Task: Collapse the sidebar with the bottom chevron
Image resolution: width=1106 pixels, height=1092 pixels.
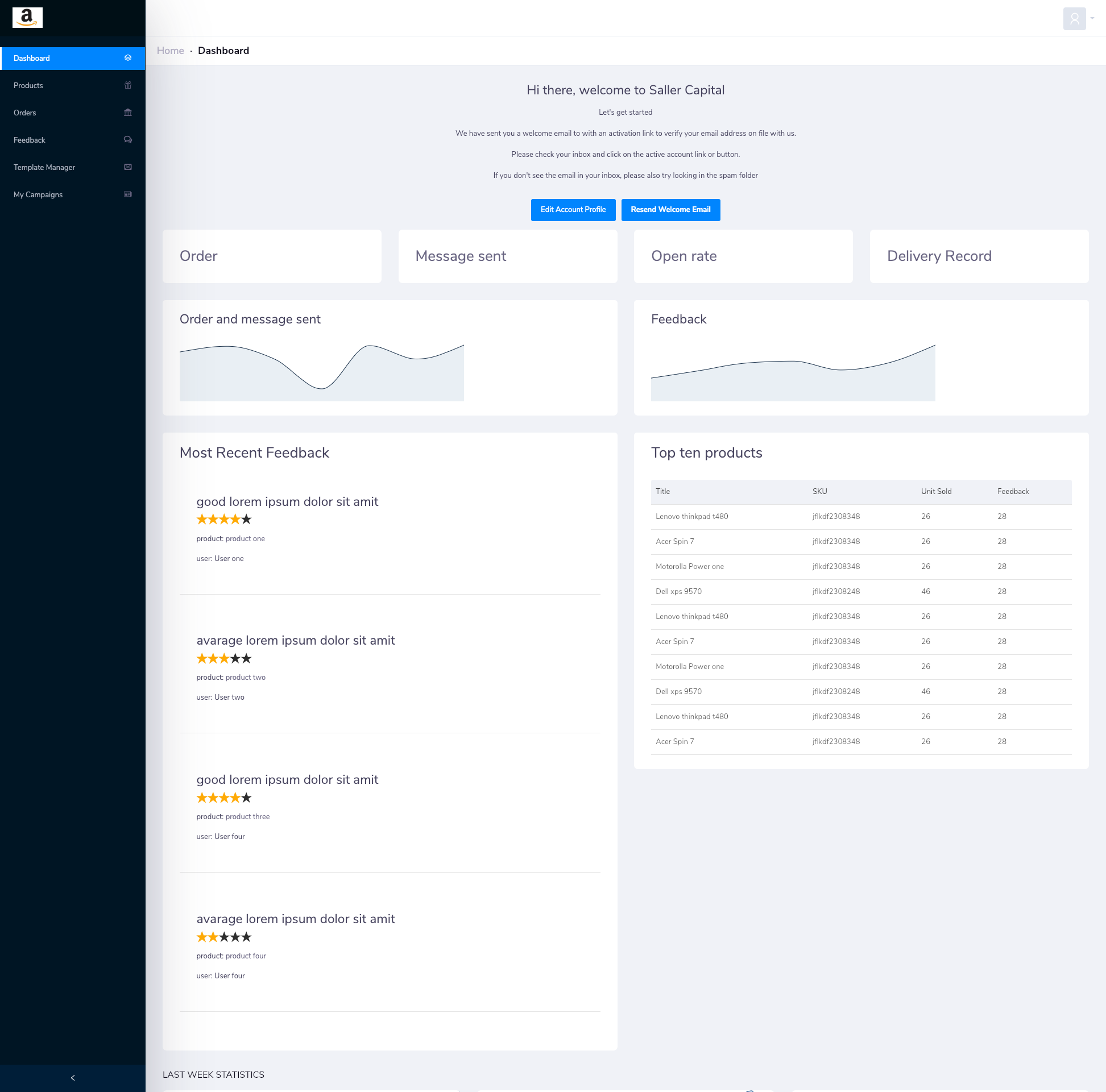Action: point(73,1078)
